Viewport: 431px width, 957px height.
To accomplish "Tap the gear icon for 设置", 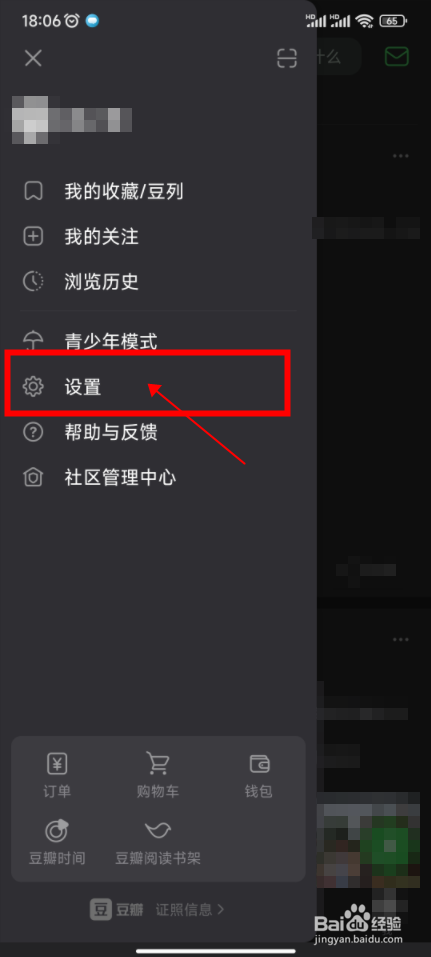I will click(x=33, y=387).
